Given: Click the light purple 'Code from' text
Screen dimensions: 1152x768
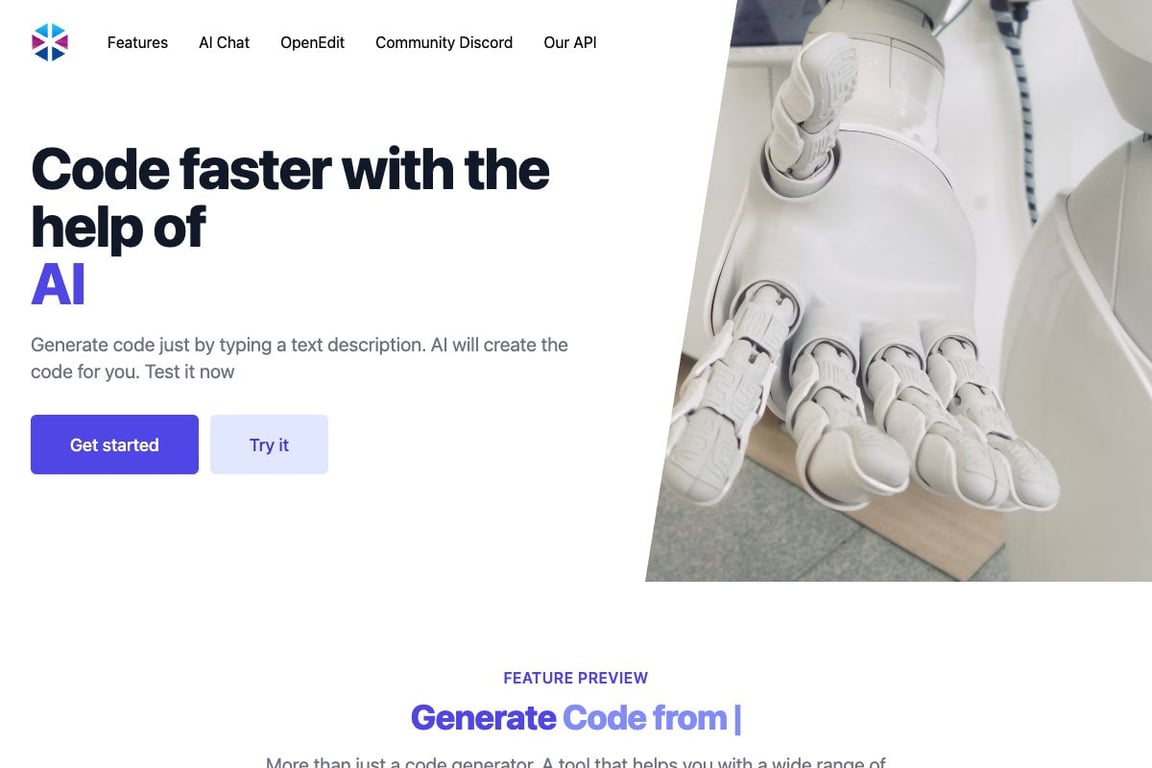Looking at the screenshot, I should (645, 718).
